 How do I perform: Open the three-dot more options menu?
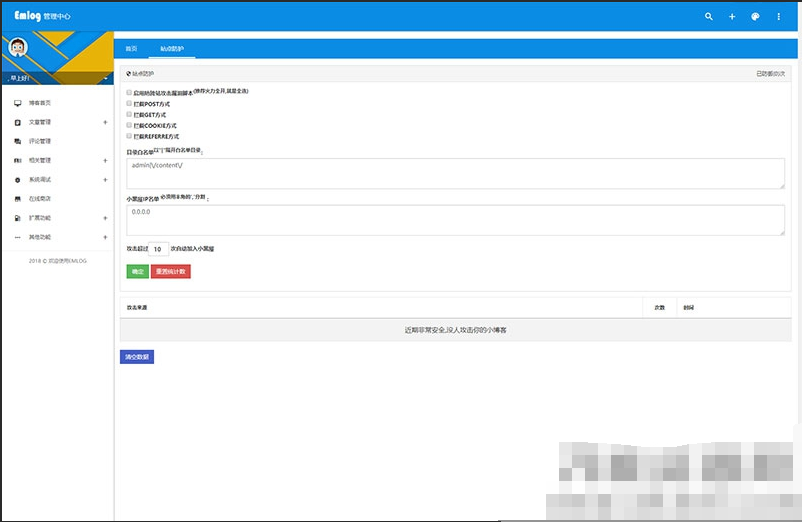pyautogui.click(x=779, y=17)
